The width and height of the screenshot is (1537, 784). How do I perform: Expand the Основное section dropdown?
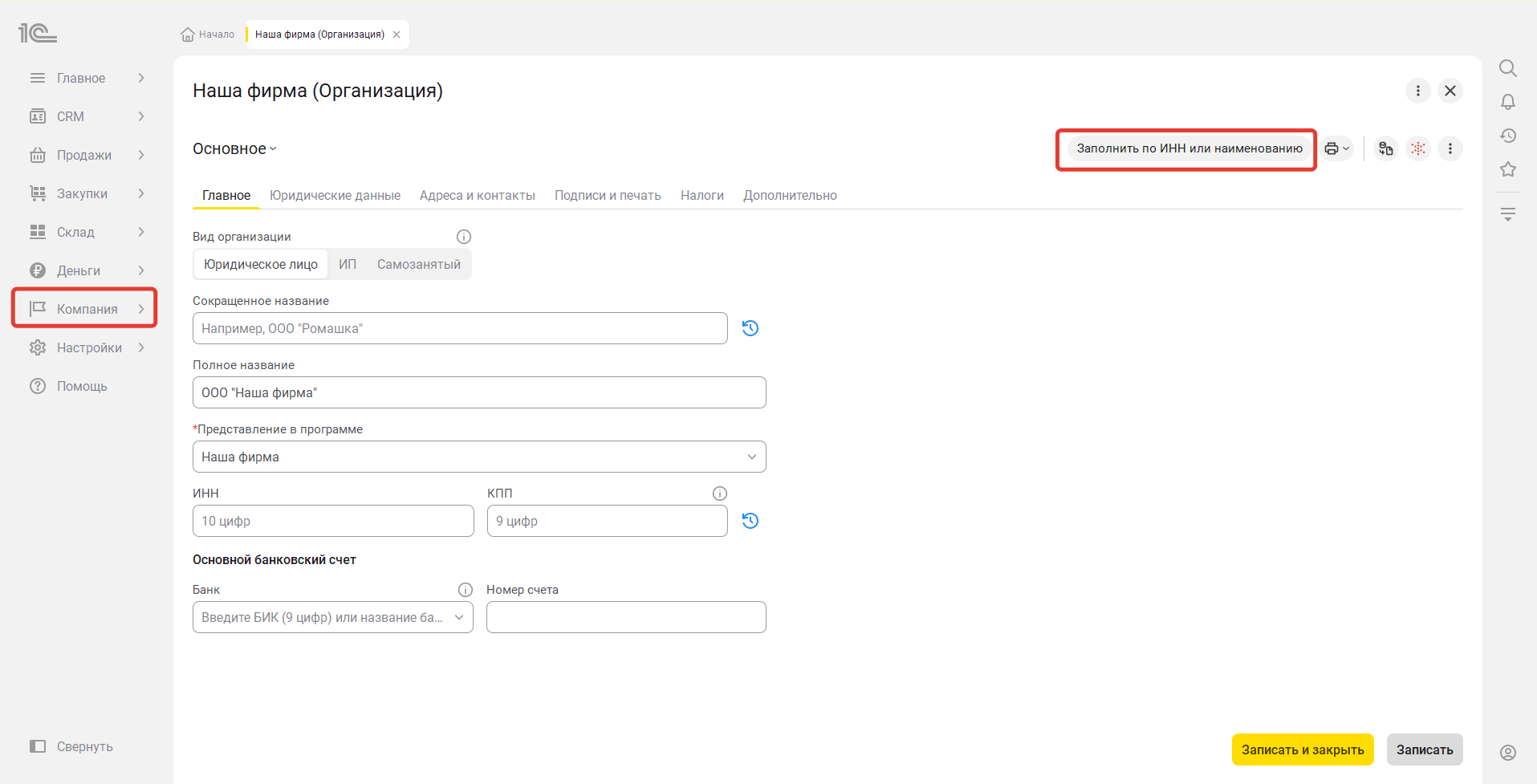(234, 148)
